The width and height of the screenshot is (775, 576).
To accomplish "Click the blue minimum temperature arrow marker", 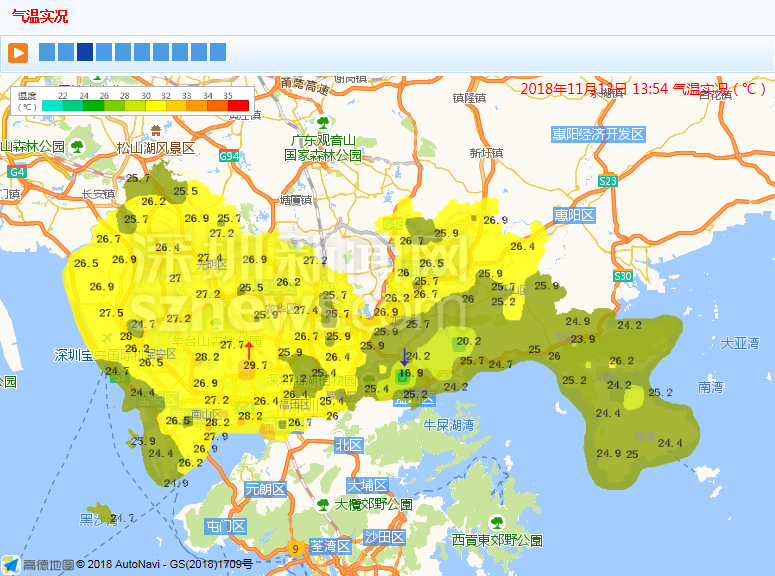I will (403, 358).
